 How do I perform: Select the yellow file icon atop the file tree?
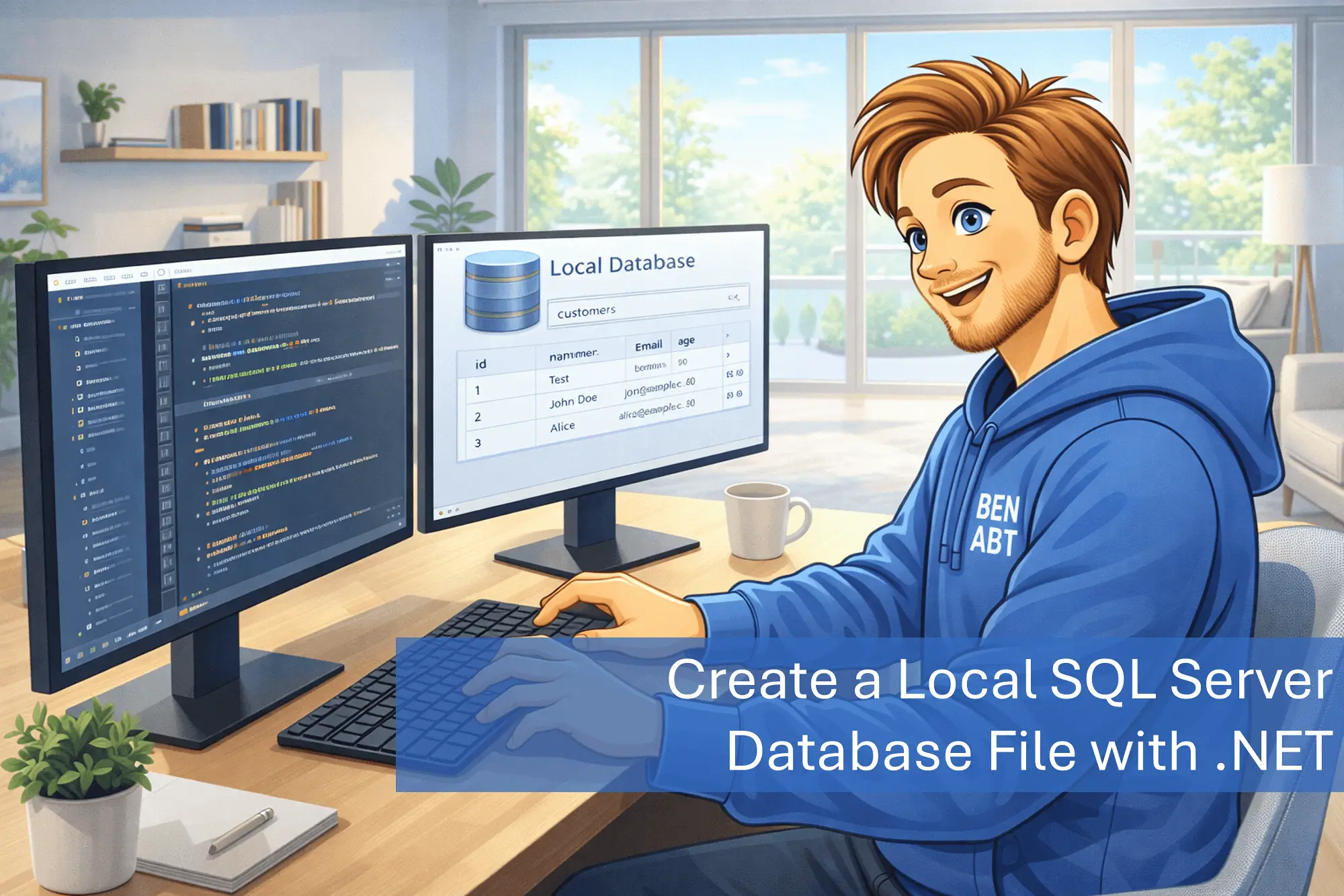coord(60,299)
